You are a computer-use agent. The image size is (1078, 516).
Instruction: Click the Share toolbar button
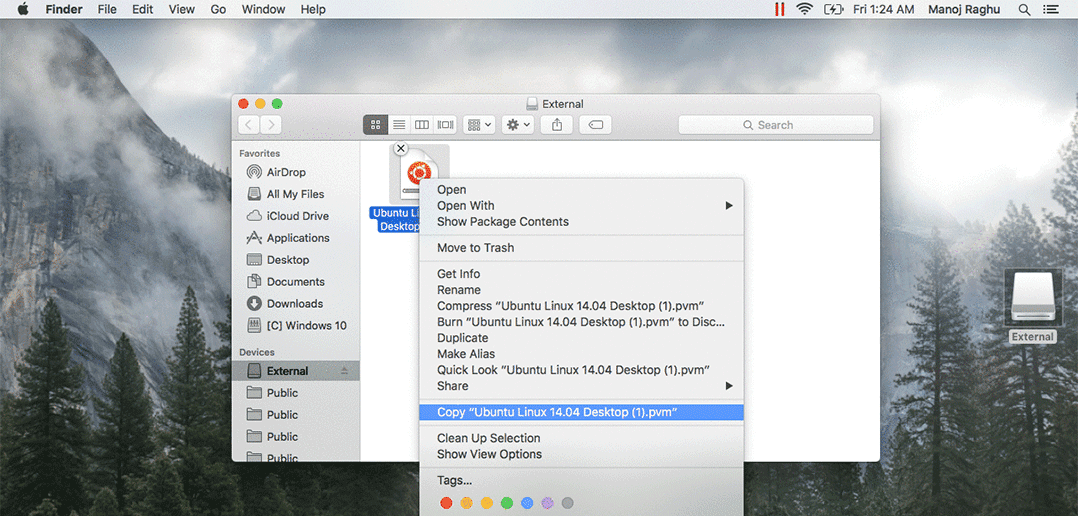tap(557, 124)
